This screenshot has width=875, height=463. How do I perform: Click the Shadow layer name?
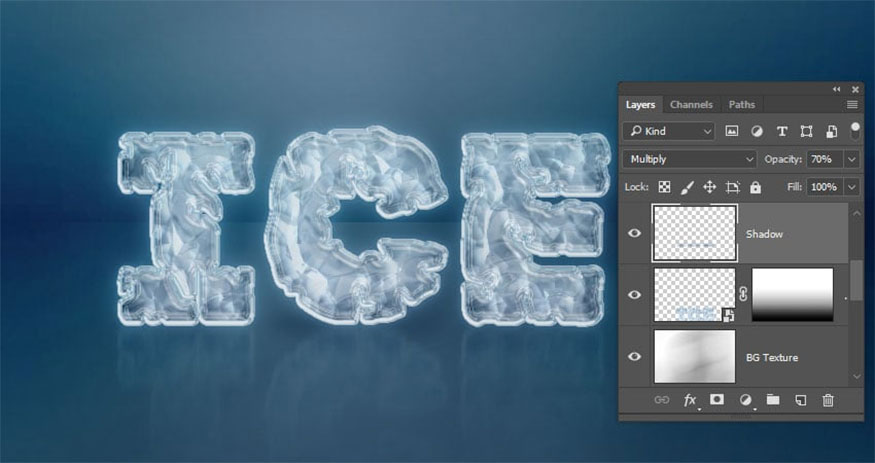click(x=764, y=234)
